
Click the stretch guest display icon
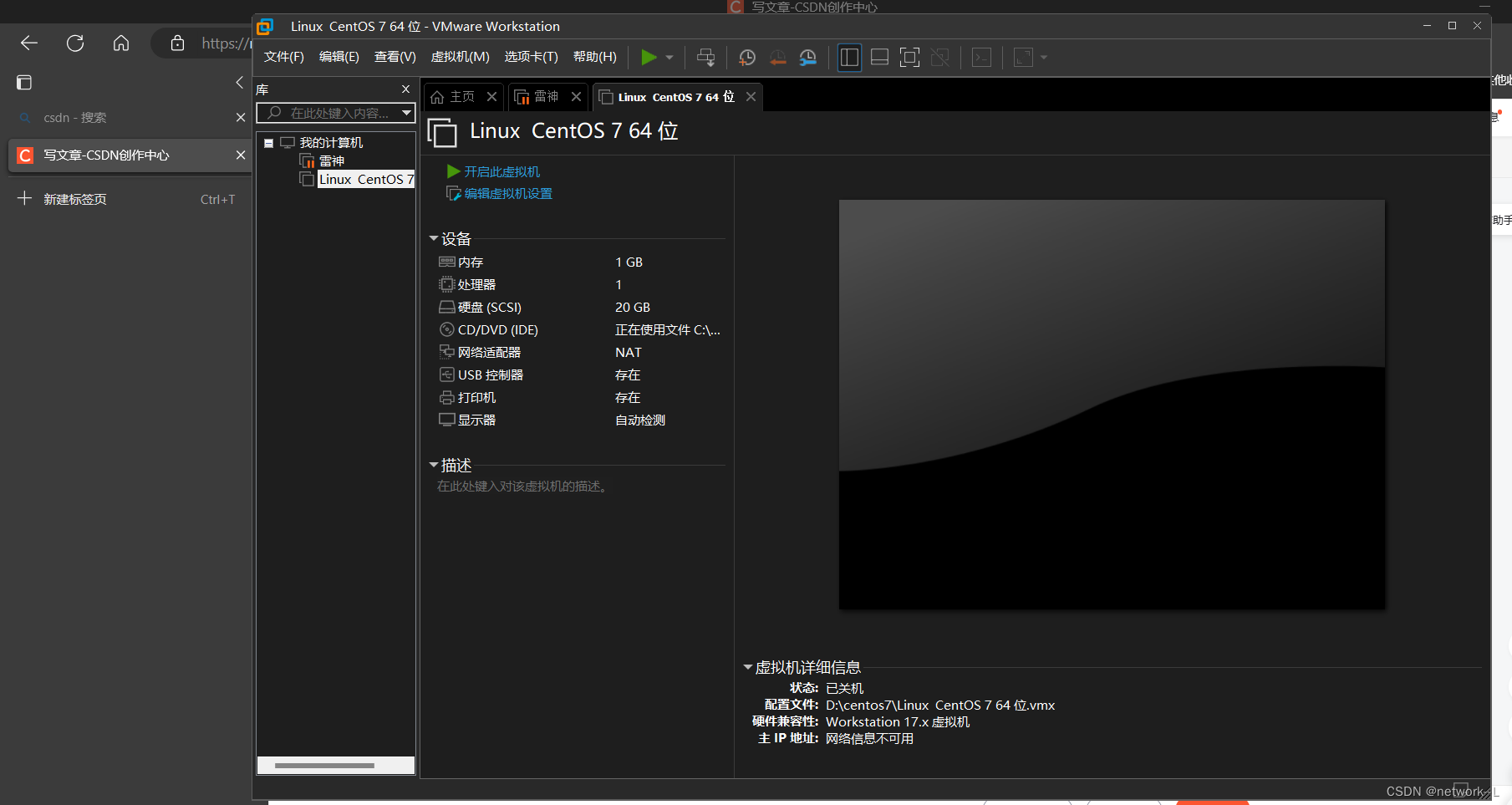click(1024, 57)
